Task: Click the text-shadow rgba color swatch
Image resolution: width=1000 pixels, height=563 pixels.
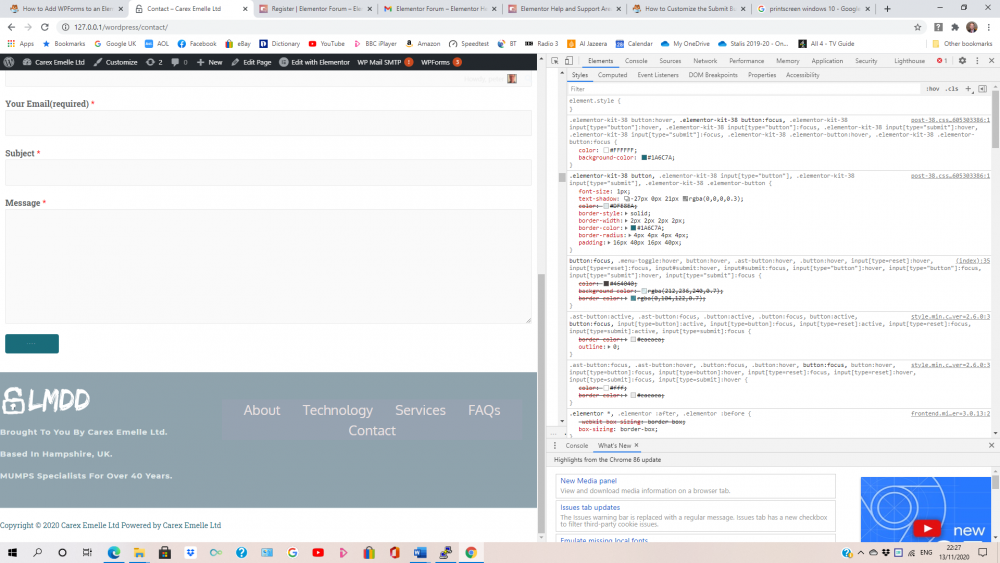Action: pyautogui.click(x=686, y=199)
